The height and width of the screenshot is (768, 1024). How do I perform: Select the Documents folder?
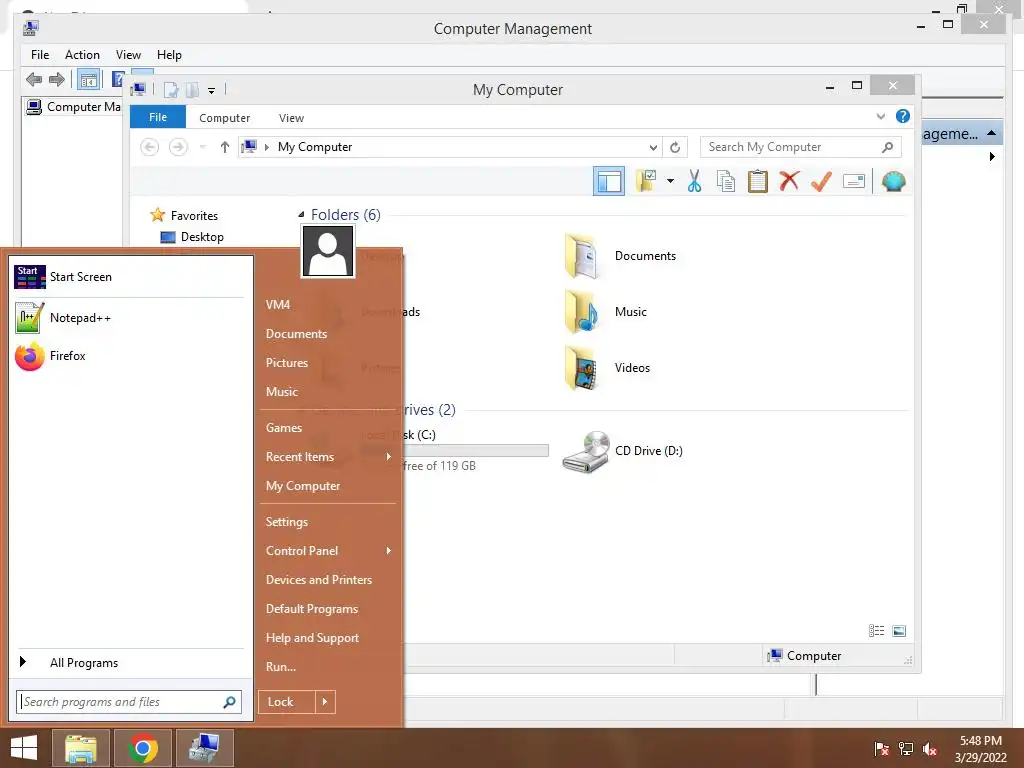620,256
